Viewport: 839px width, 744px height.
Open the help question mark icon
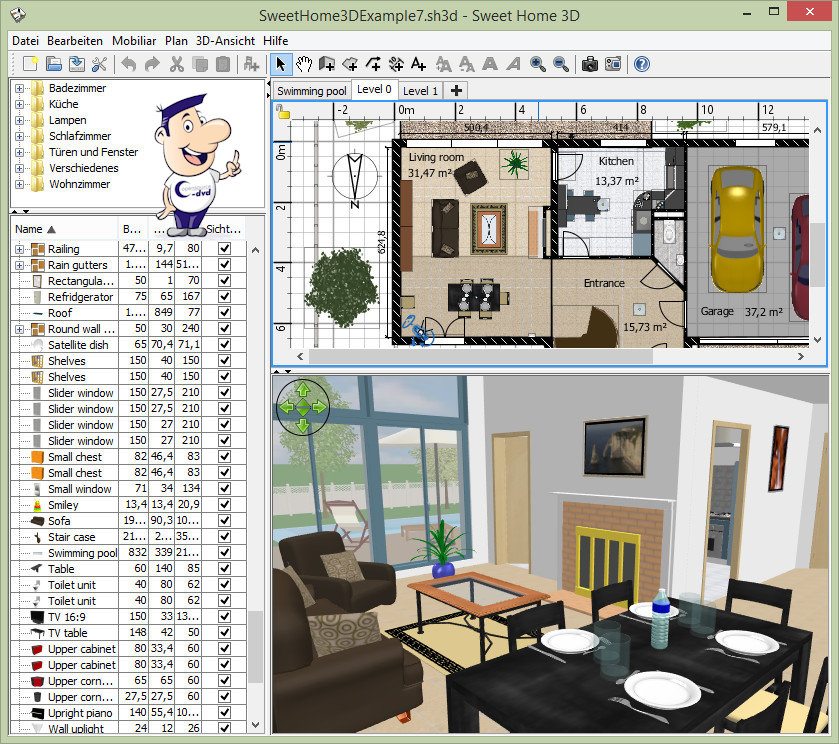coord(642,64)
